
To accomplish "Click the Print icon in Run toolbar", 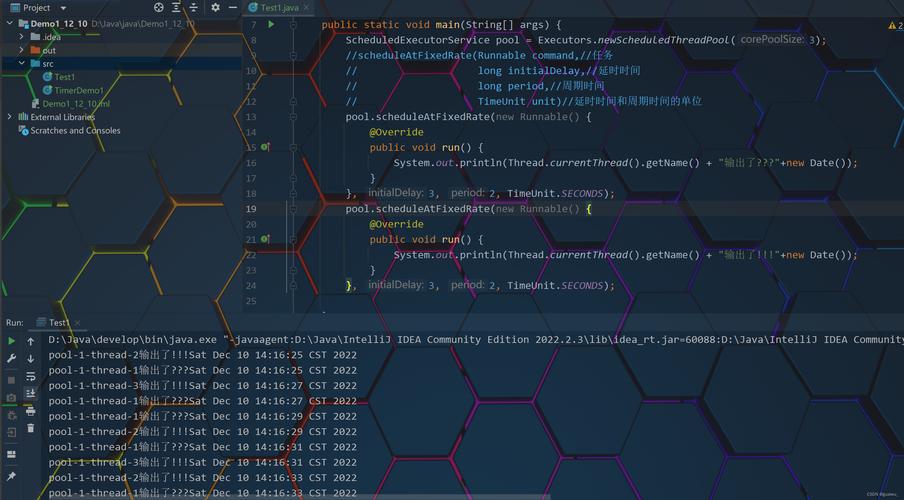I will pyautogui.click(x=30, y=411).
